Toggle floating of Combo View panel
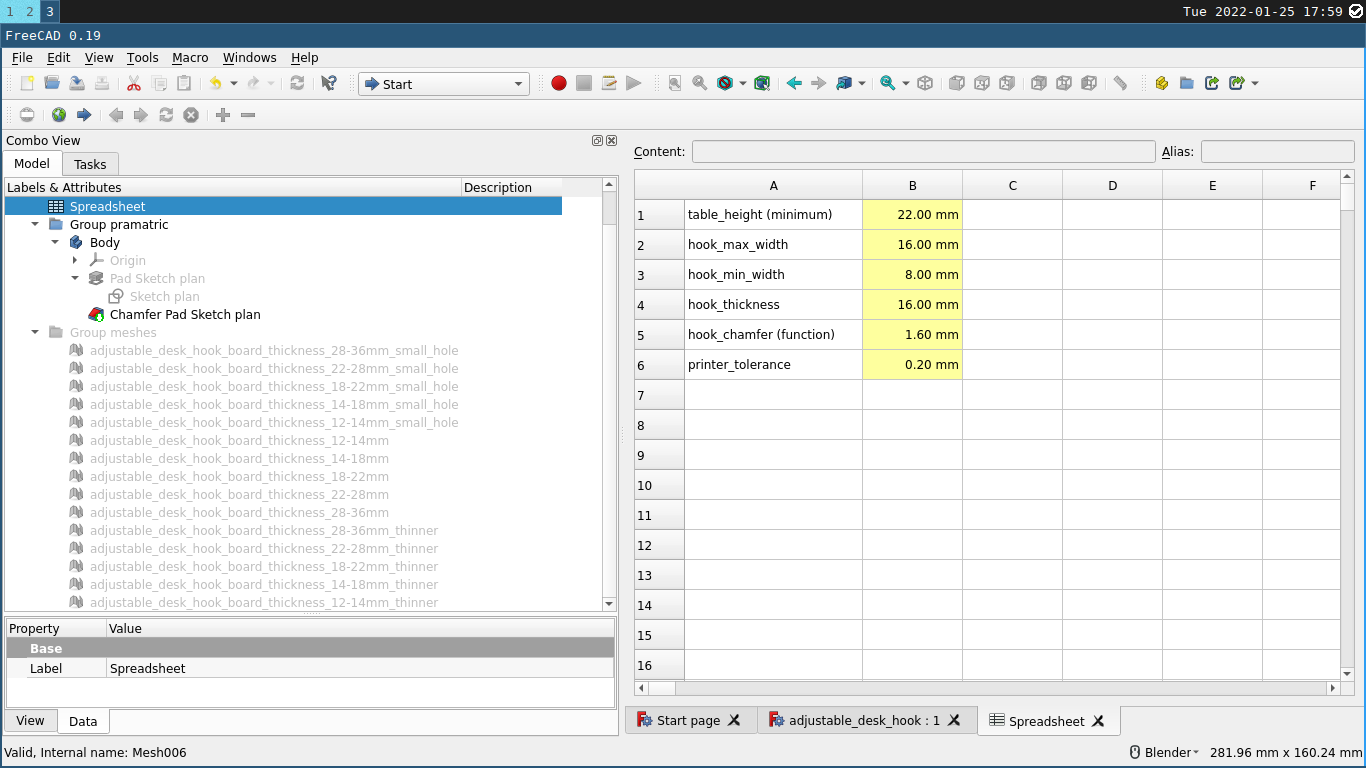1366x768 pixels. point(597,141)
